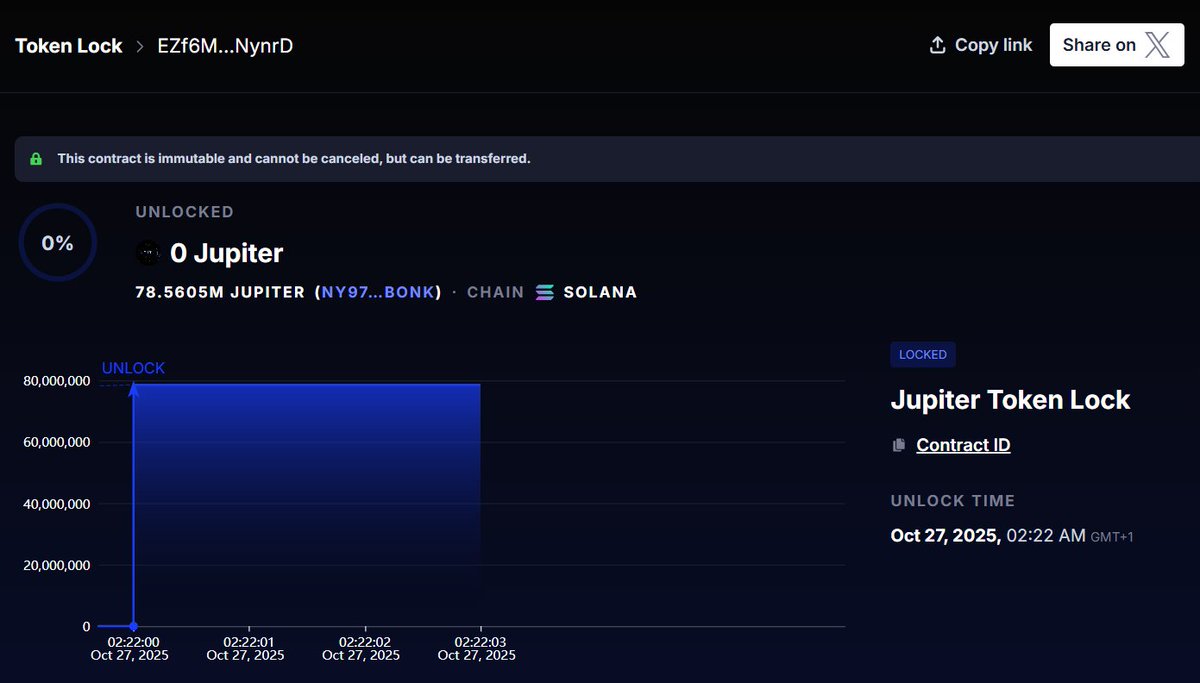Select the UNLOCK TIME heading

[952, 500]
